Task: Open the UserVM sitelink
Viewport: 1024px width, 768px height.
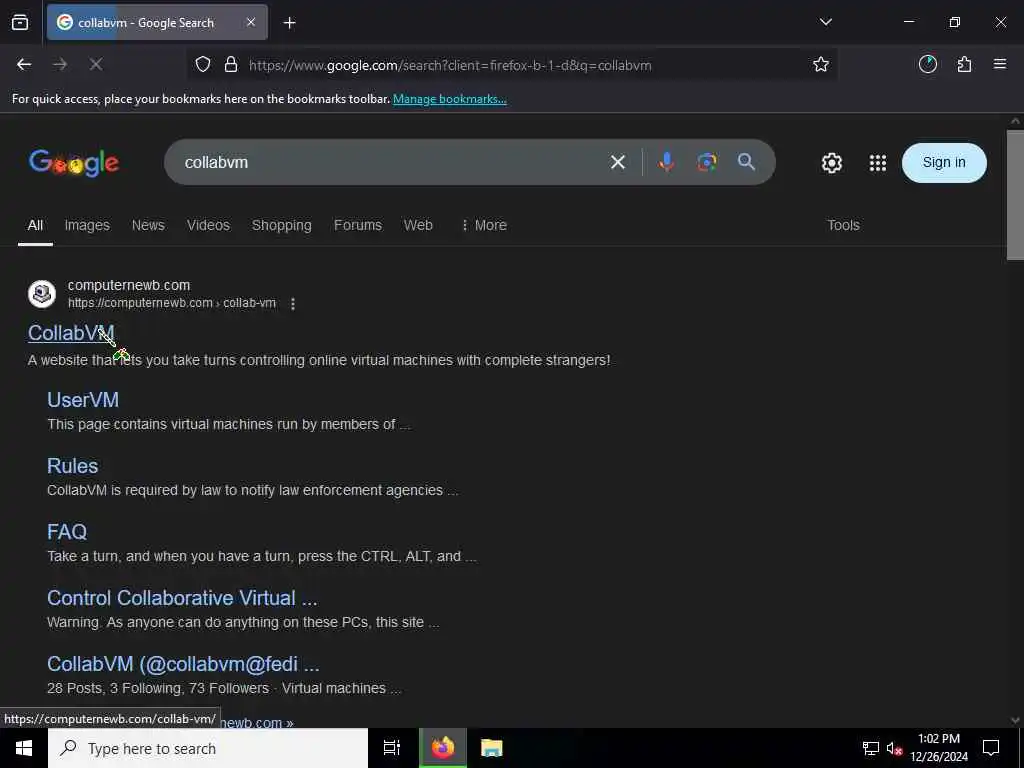Action: pos(83,400)
